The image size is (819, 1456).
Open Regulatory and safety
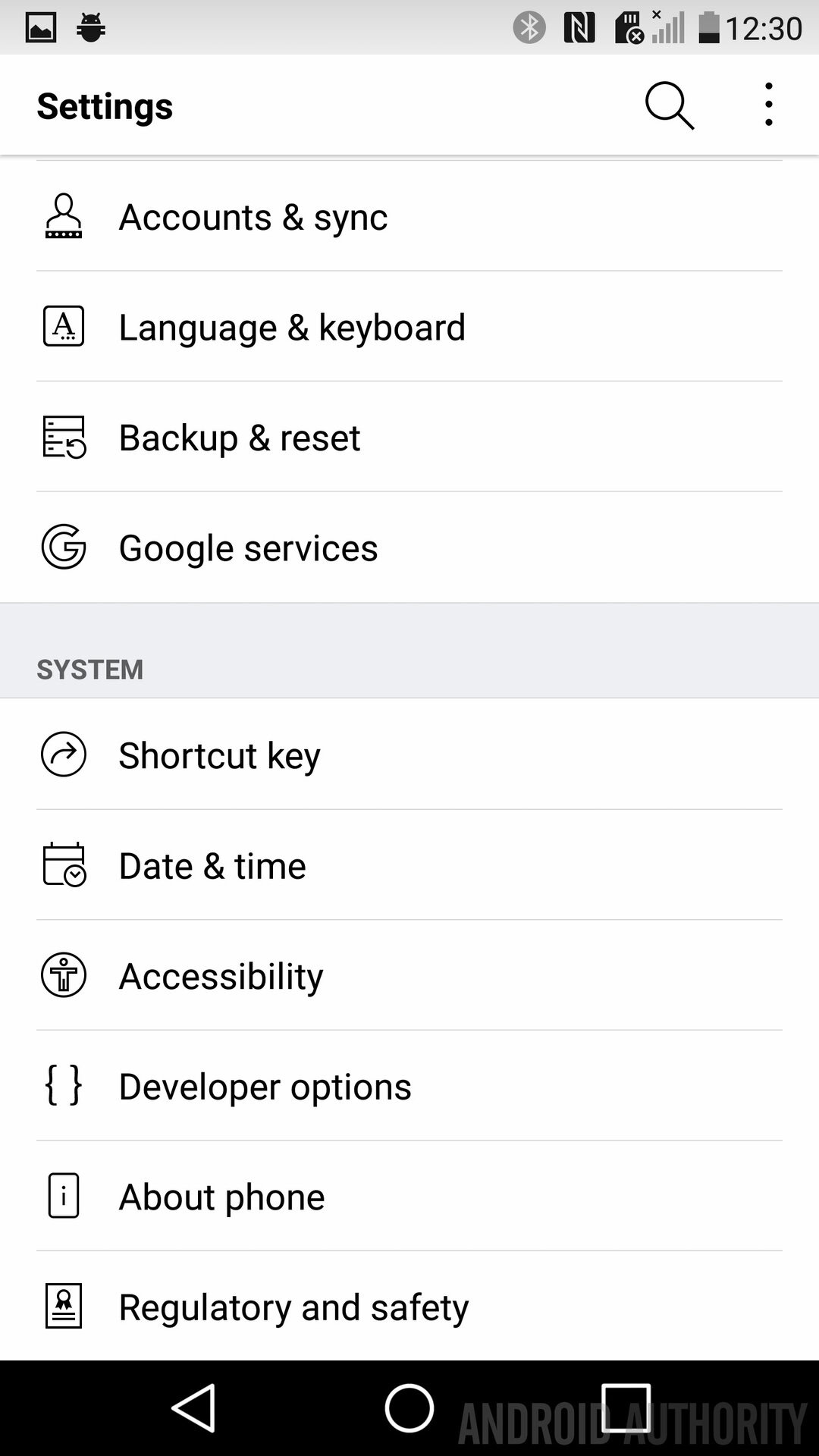[293, 1307]
